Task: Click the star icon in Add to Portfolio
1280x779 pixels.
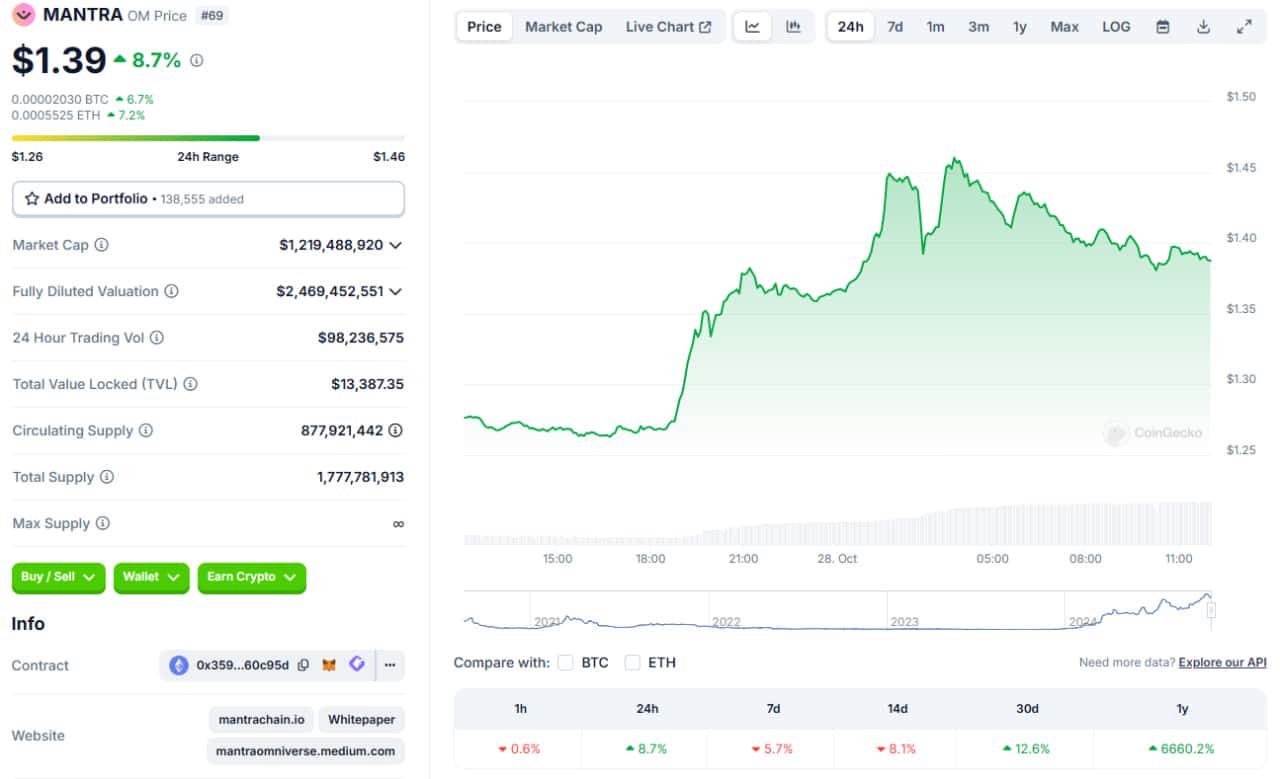Action: click(32, 199)
